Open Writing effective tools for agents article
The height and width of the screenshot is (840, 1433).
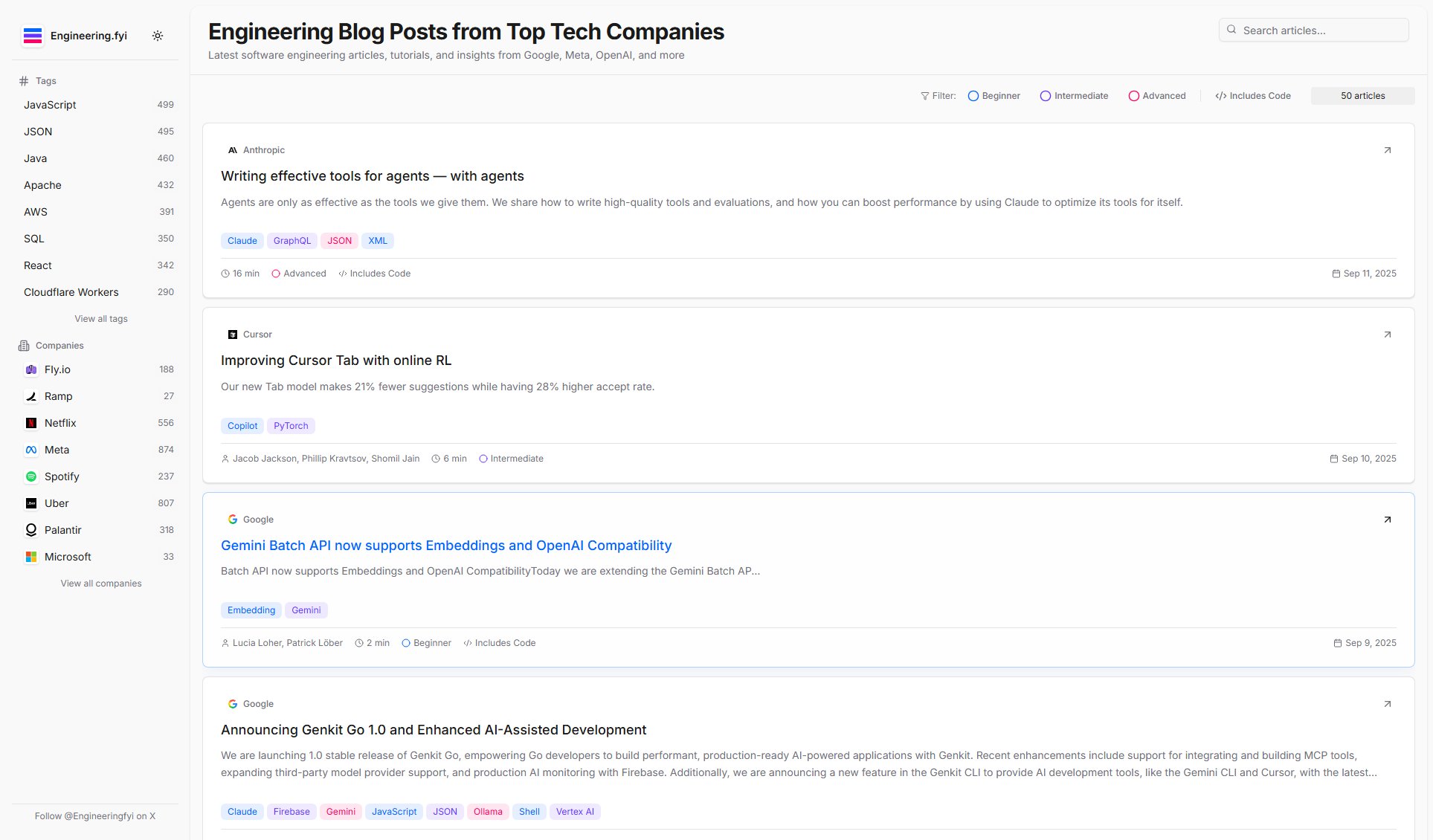pos(373,176)
